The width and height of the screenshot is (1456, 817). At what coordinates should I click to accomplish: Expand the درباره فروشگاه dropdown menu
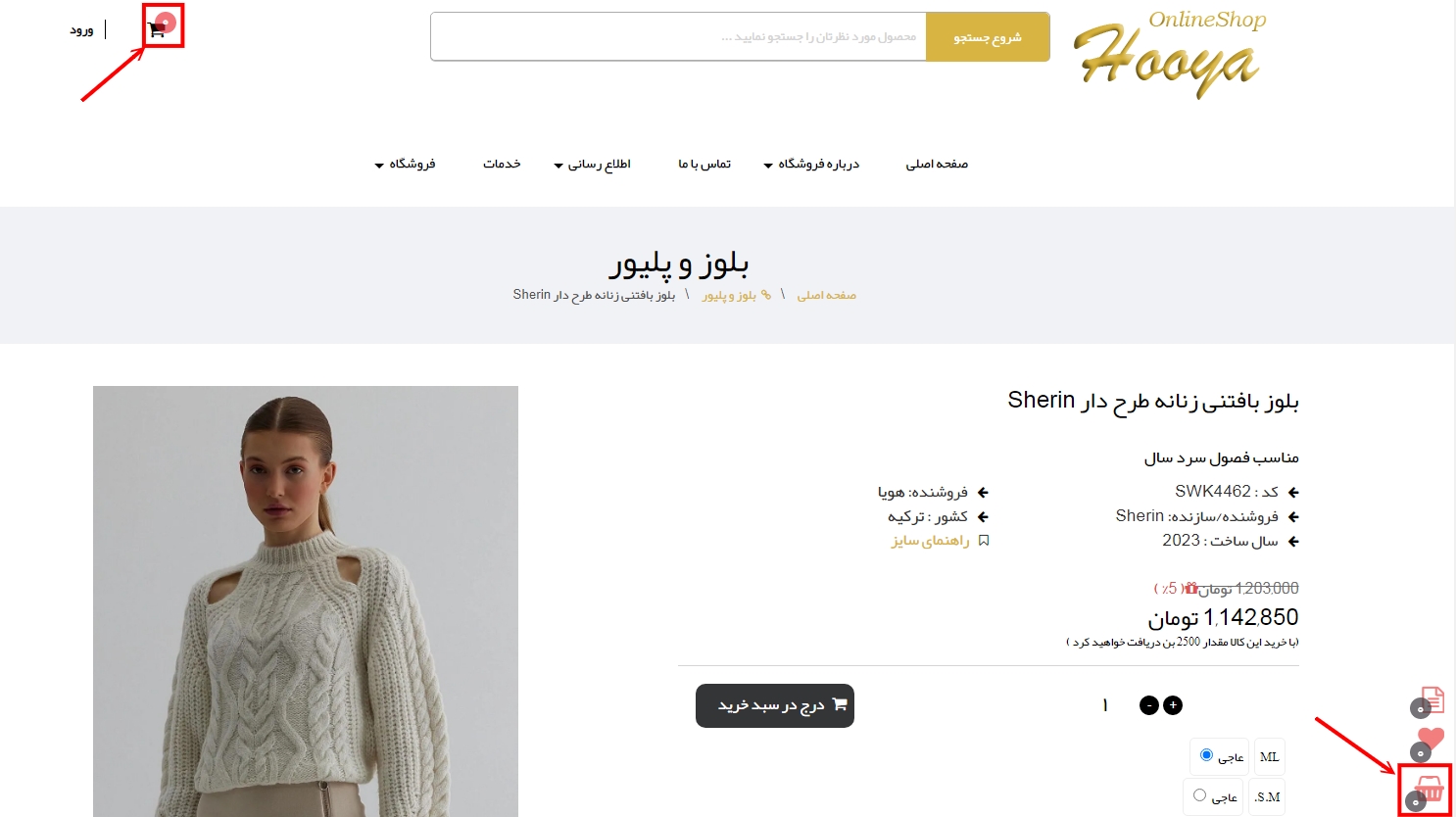coord(811,164)
